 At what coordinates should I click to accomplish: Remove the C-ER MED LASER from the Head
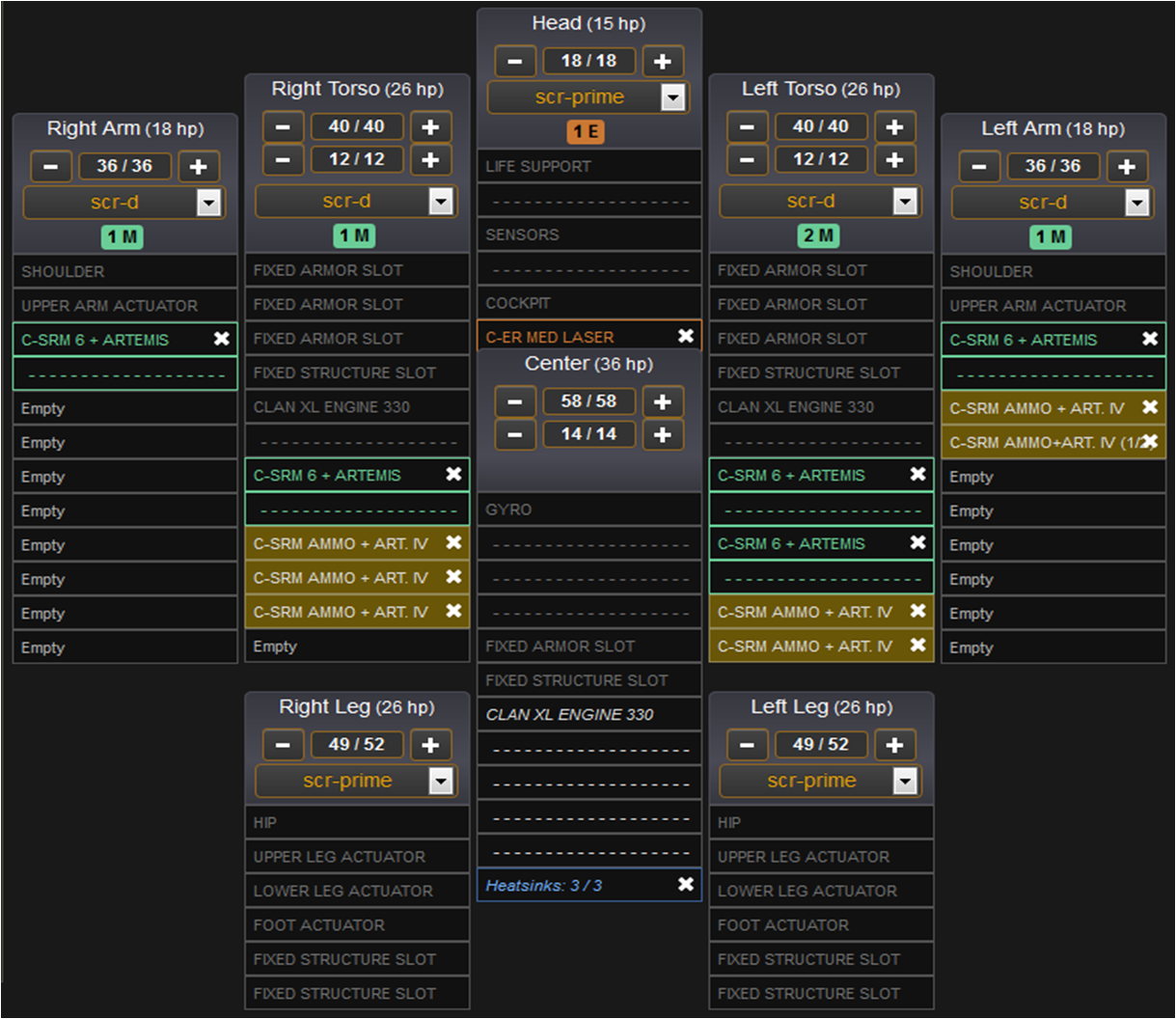[686, 336]
